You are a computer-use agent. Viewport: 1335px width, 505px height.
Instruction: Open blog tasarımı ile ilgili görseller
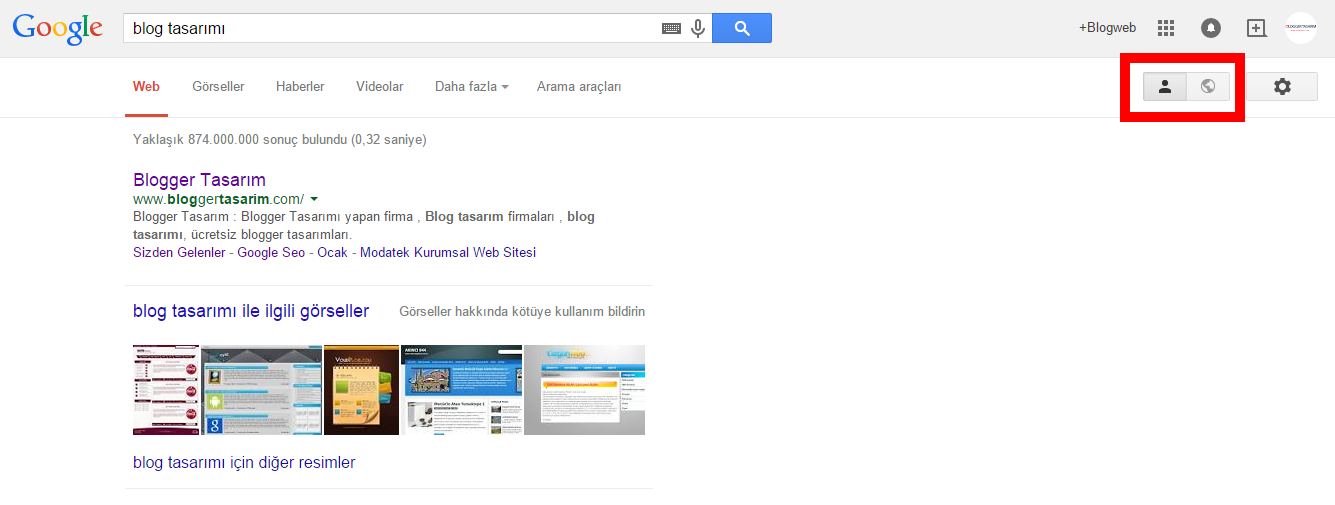(x=251, y=312)
